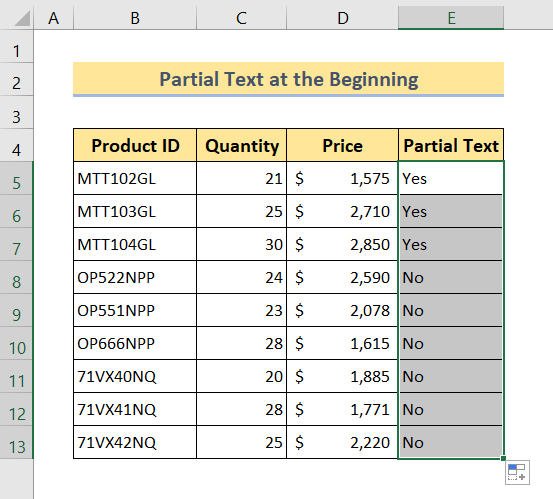Click cell containing MTT103GL
The width and height of the screenshot is (553, 499).
click(x=135, y=212)
